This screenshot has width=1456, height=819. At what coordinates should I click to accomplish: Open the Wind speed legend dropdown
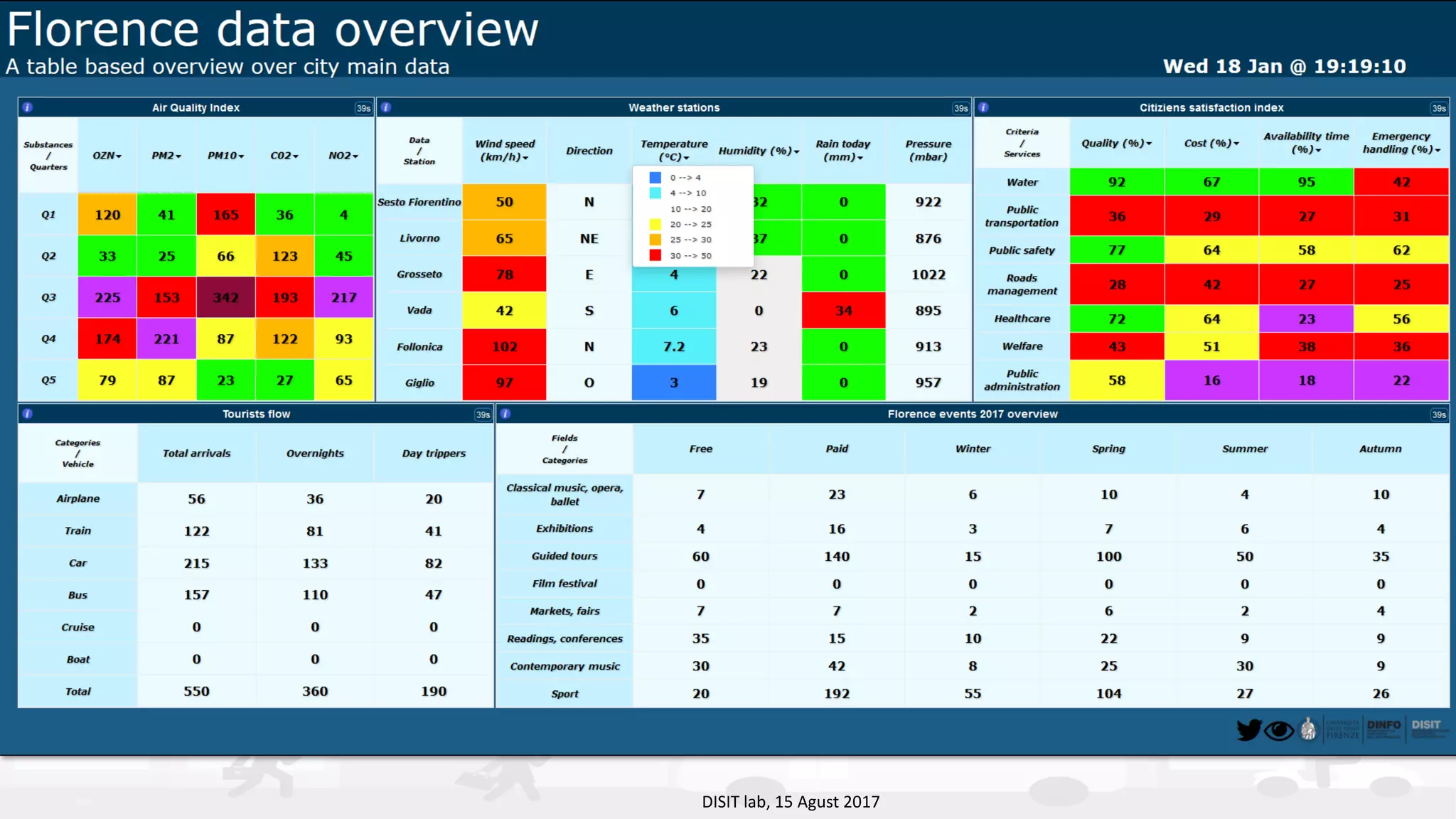pyautogui.click(x=525, y=158)
